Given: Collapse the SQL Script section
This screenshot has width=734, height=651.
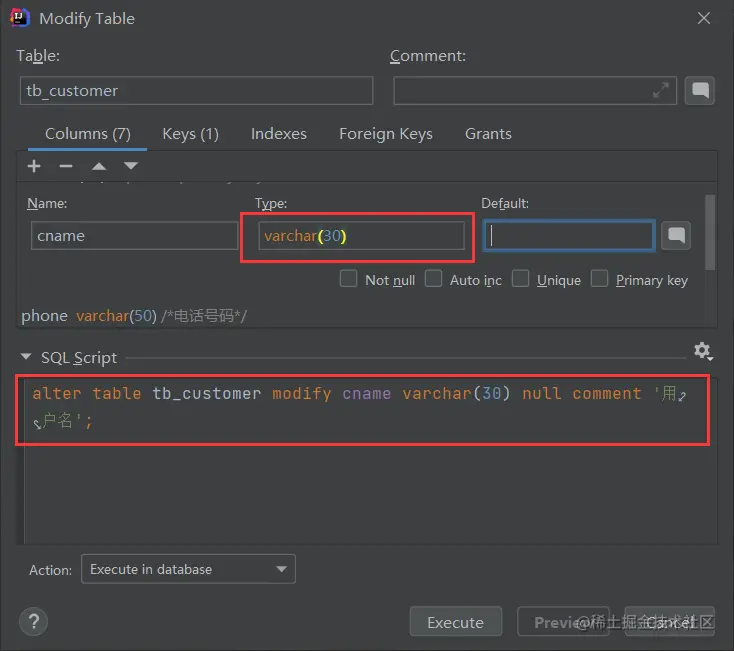Looking at the screenshot, I should click(x=26, y=357).
